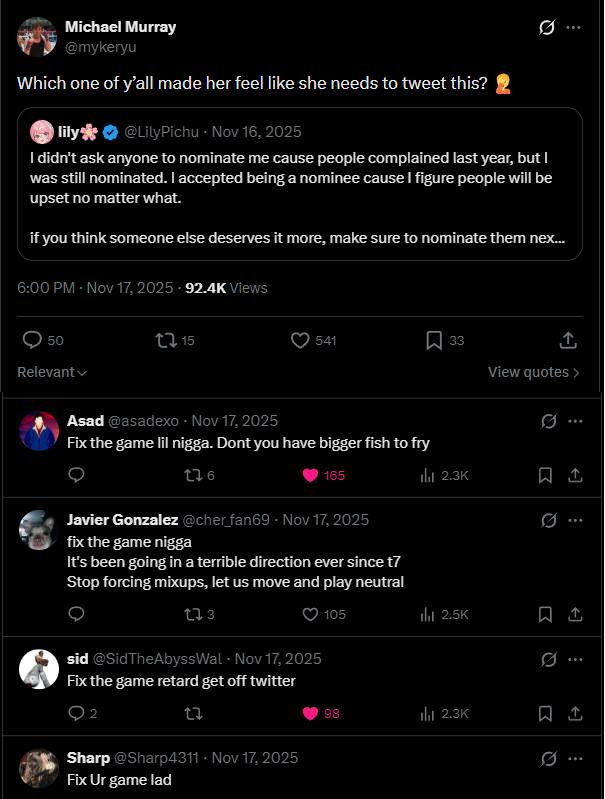View analytics on Asad's reply
Screen dimensions: 605x799
pyautogui.click(x=430, y=475)
